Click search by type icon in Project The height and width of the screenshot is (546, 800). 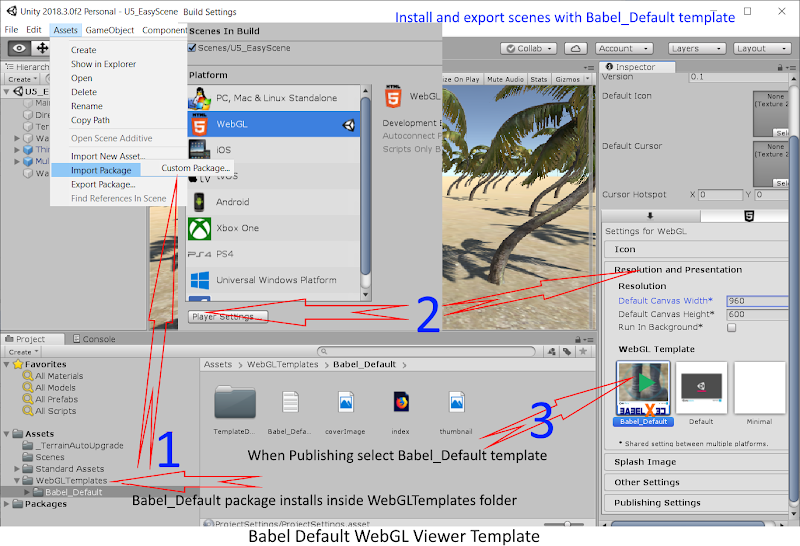pos(552,351)
